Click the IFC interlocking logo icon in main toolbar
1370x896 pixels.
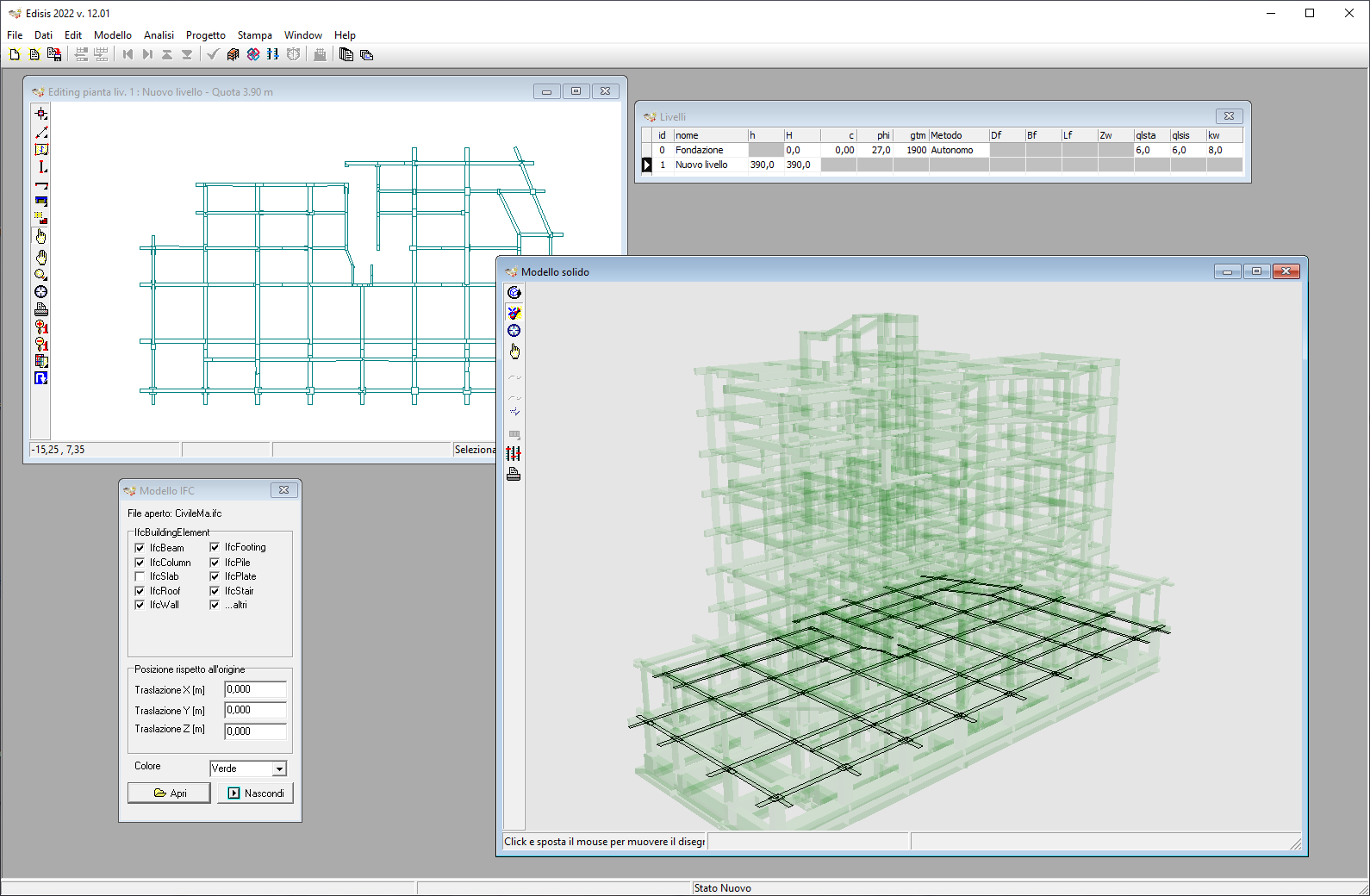click(x=253, y=54)
